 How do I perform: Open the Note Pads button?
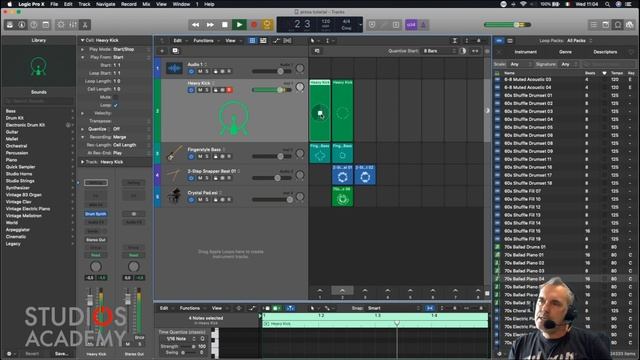(606, 25)
